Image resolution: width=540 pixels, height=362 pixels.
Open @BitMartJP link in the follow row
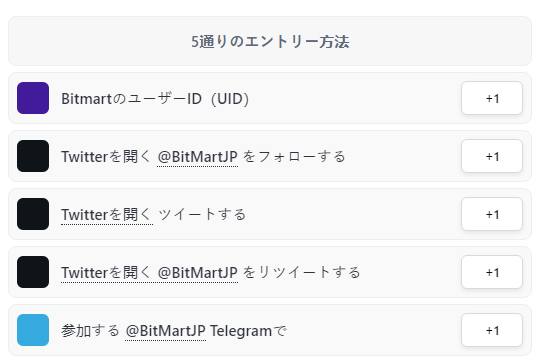point(197,157)
